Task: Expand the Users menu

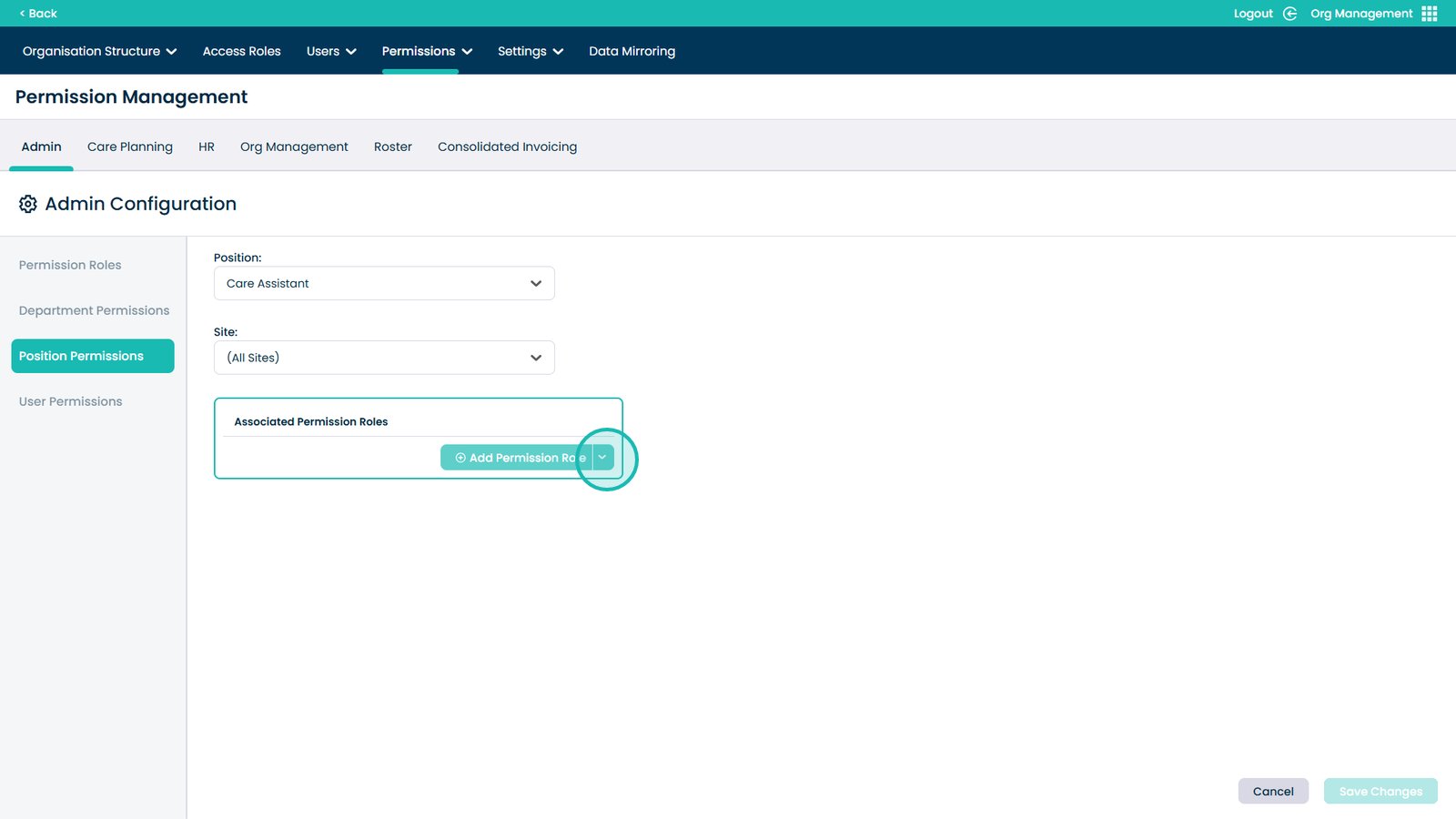Action: pyautogui.click(x=330, y=51)
